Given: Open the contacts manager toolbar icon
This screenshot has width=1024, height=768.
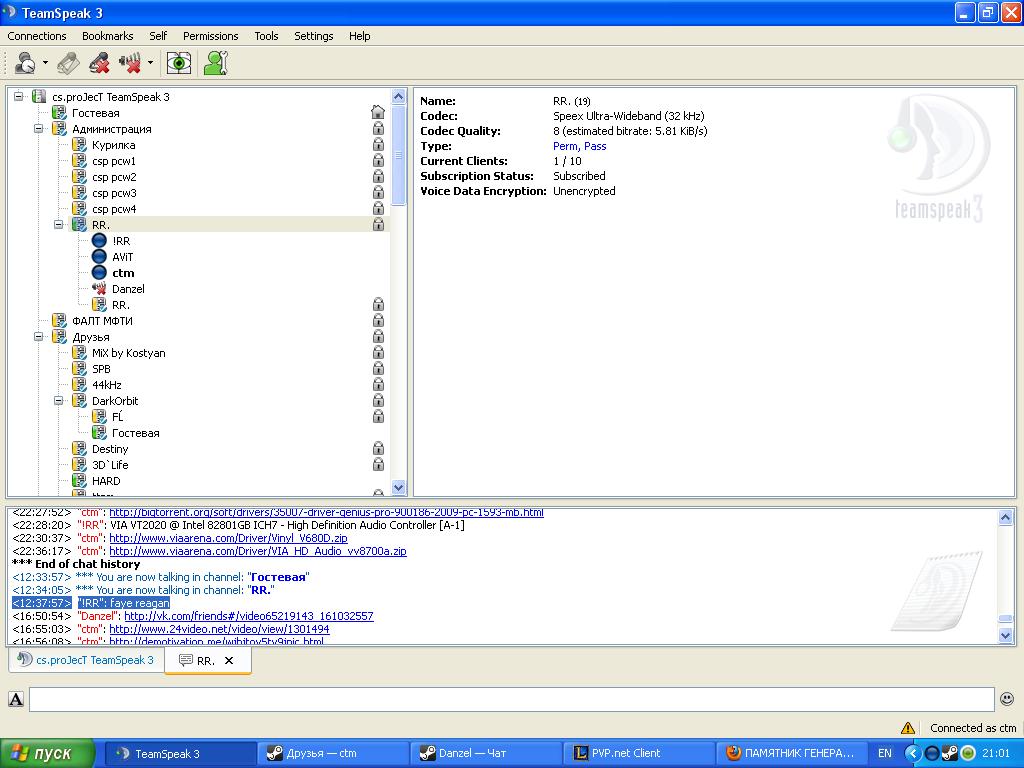Looking at the screenshot, I should tap(215, 63).
